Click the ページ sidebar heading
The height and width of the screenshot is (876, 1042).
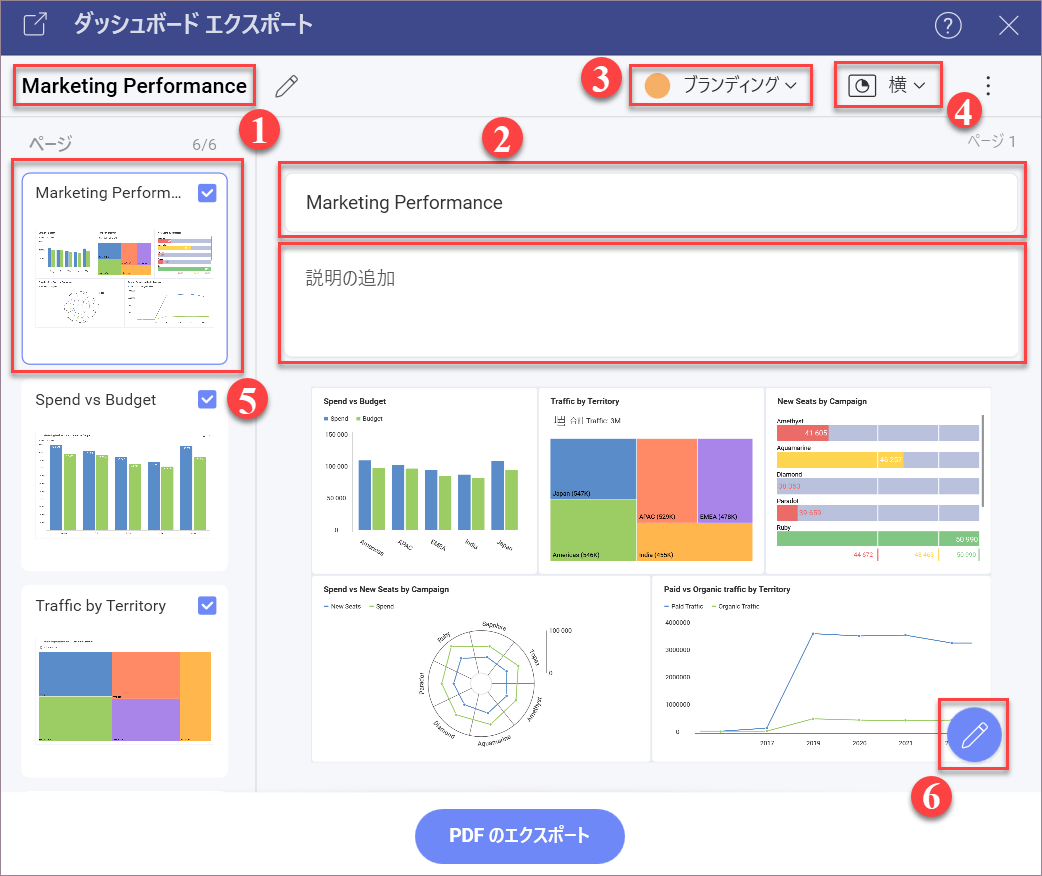51,144
